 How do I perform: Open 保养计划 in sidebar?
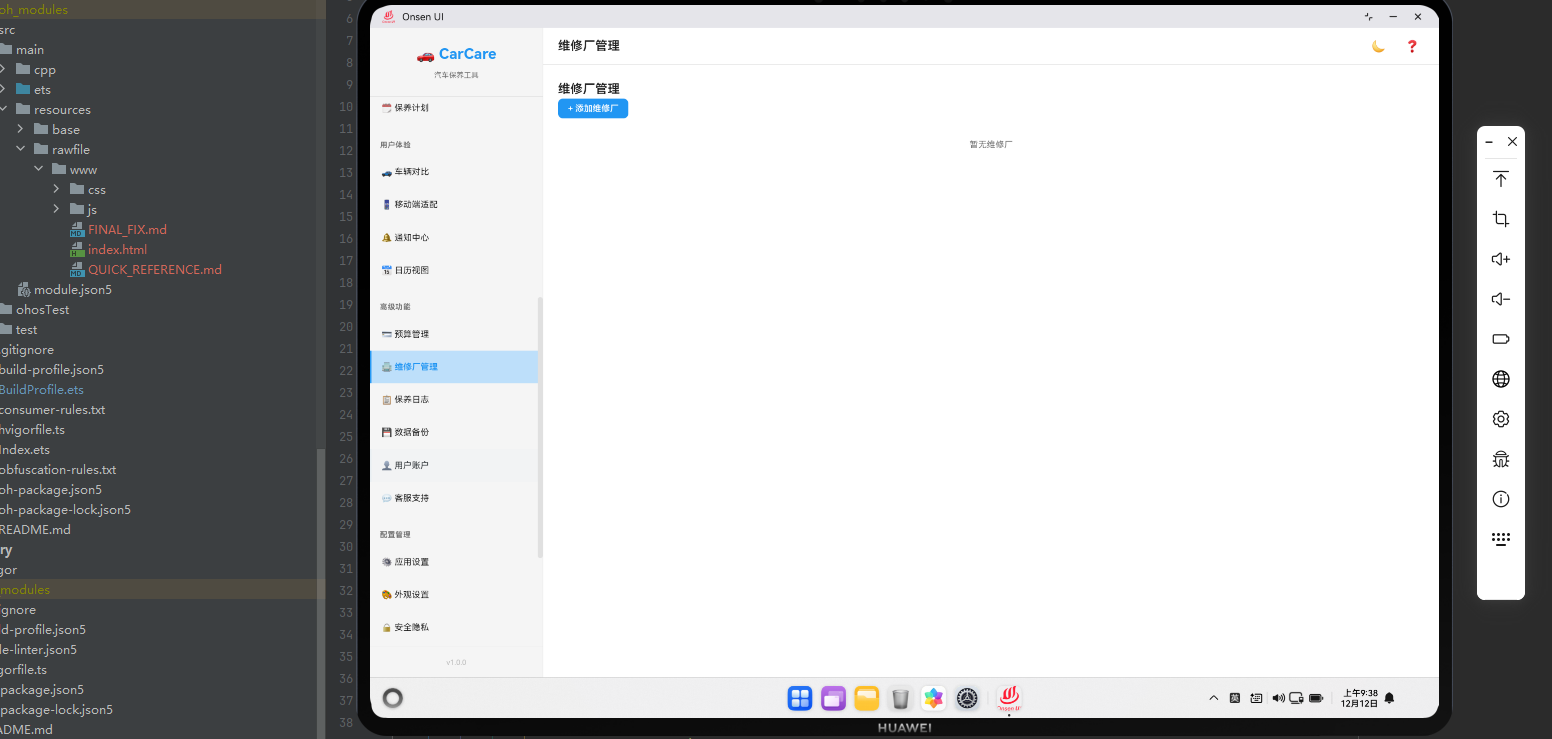(x=456, y=108)
